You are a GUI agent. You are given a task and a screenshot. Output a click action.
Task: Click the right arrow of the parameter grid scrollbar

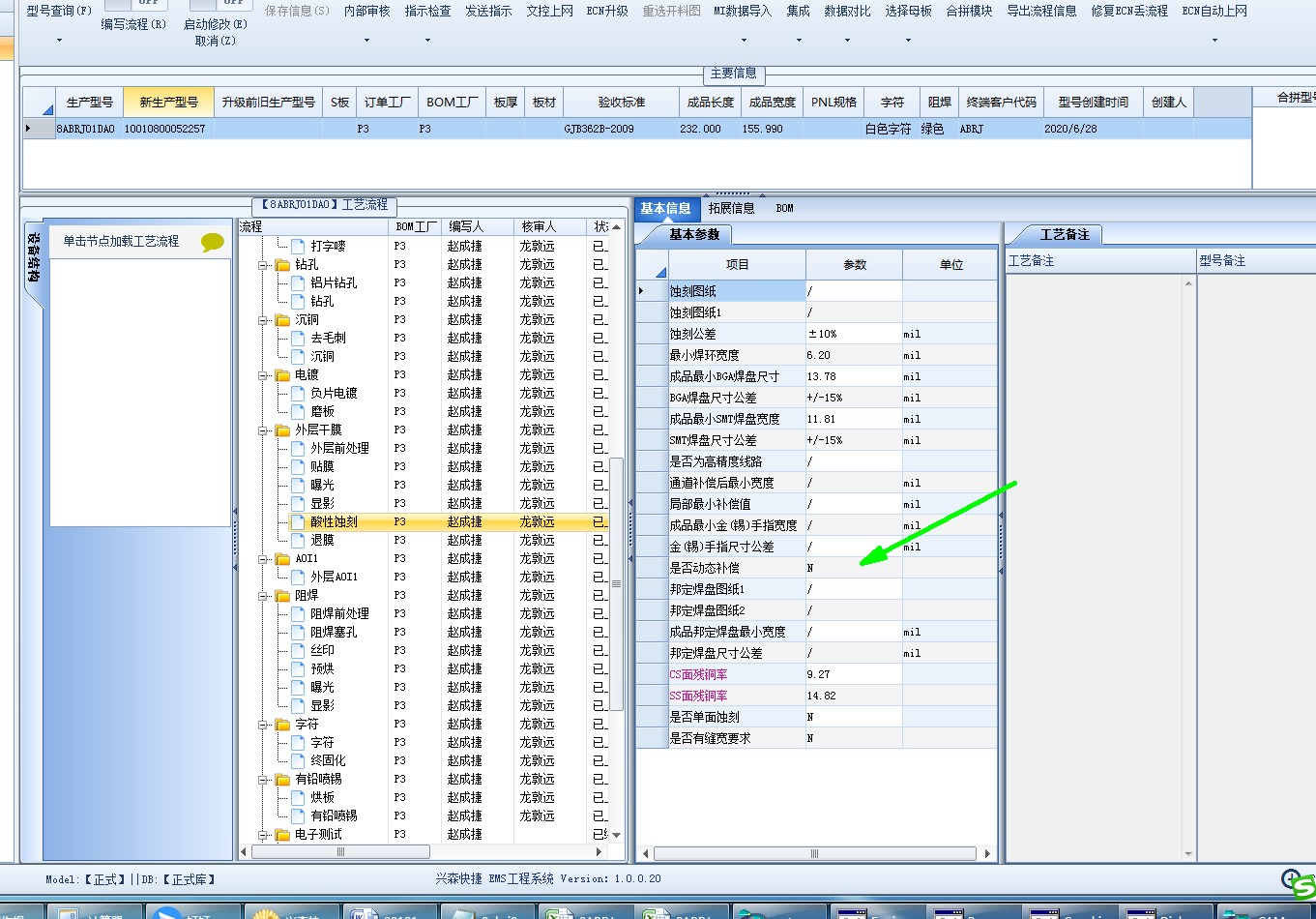point(986,853)
